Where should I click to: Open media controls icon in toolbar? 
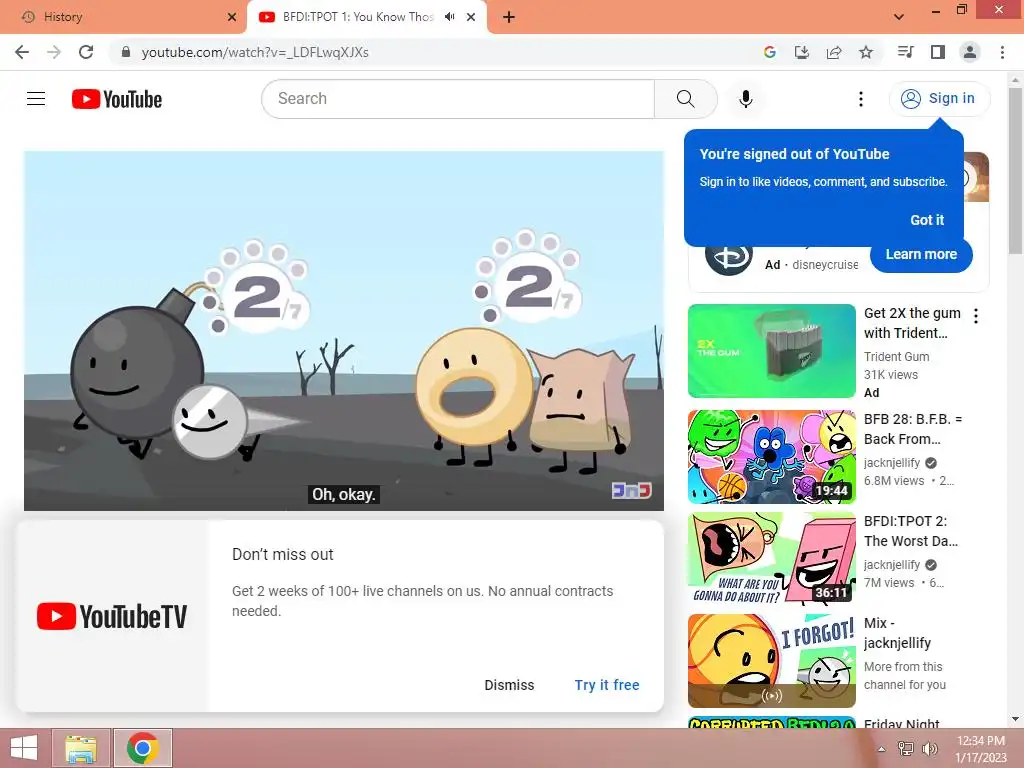pos(905,52)
